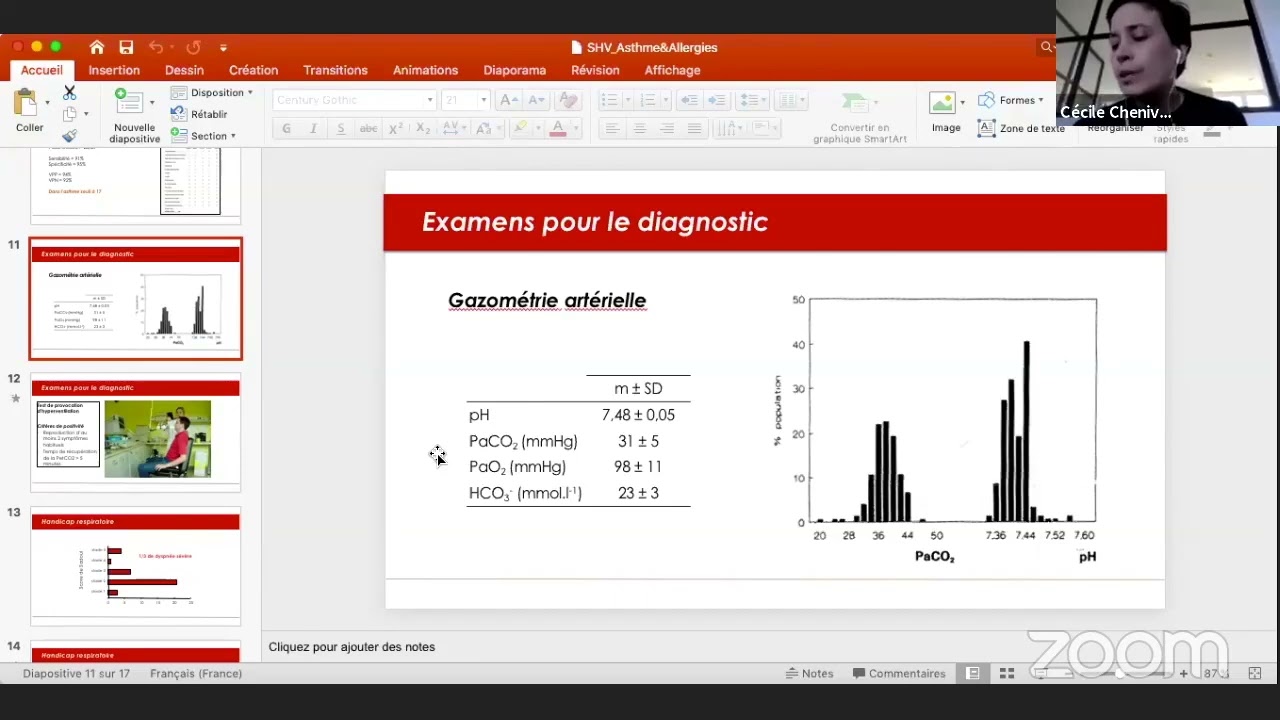The height and width of the screenshot is (720, 1280).
Task: Open the Section dropdown
Action: [203, 136]
